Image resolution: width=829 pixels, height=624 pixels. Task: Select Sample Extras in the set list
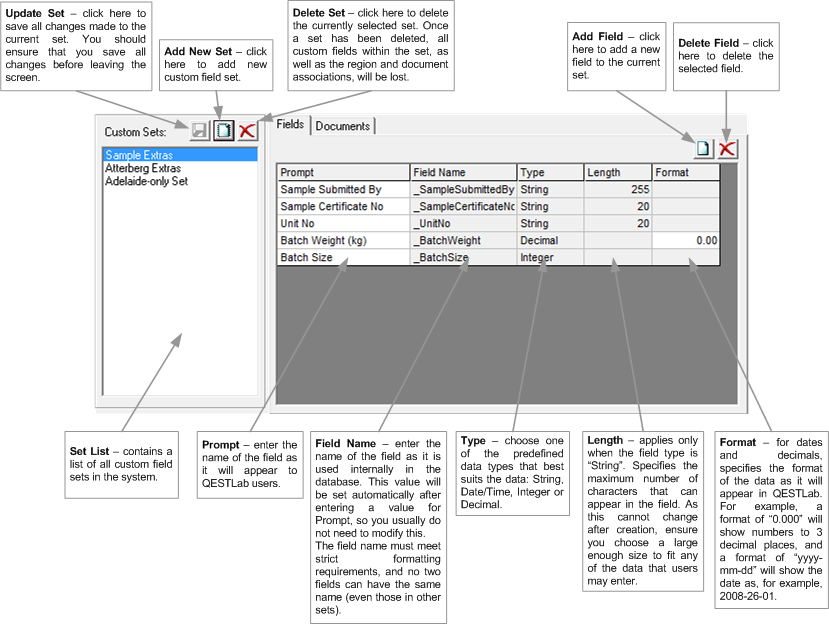point(139,156)
